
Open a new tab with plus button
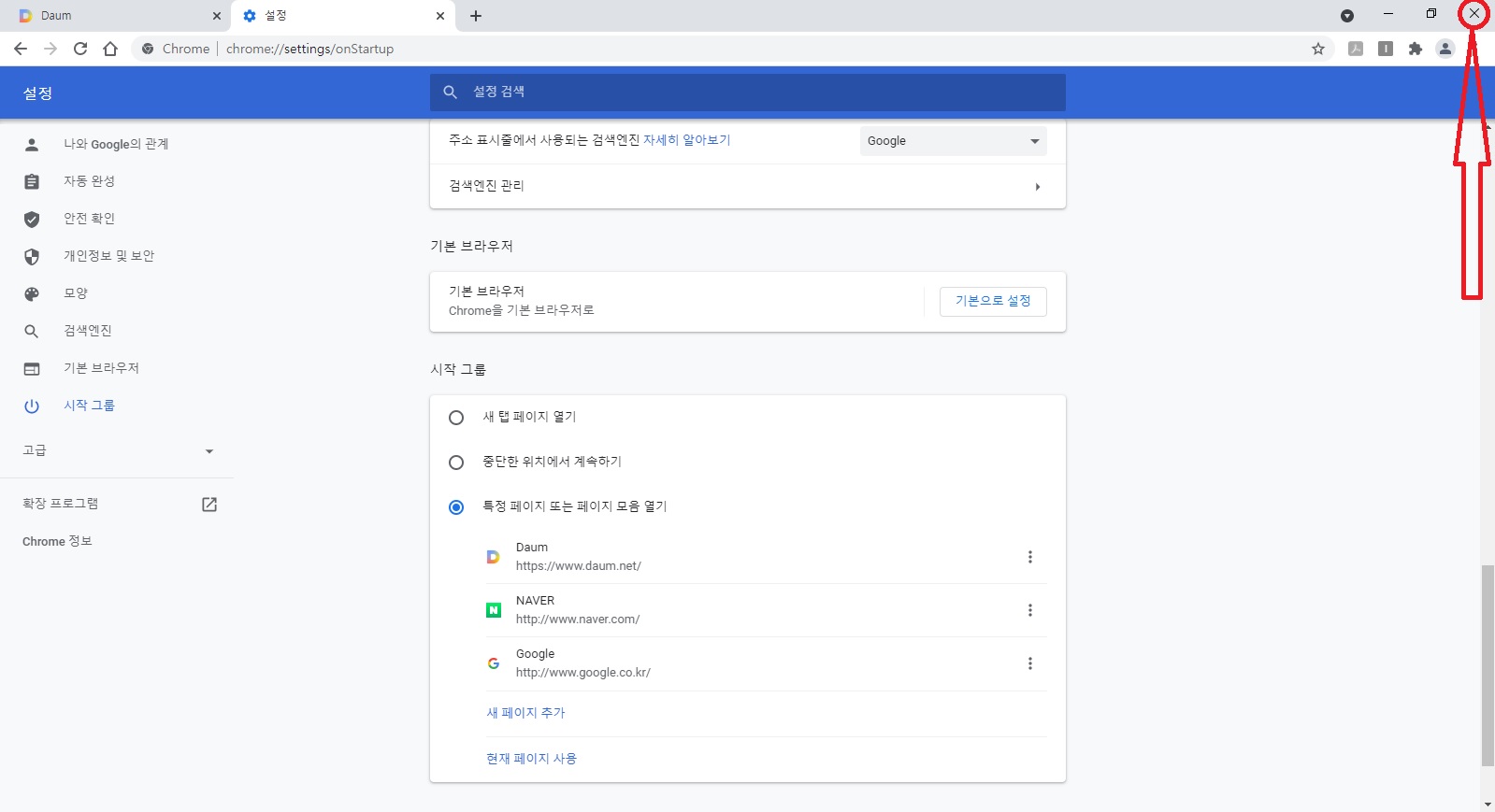point(476,16)
